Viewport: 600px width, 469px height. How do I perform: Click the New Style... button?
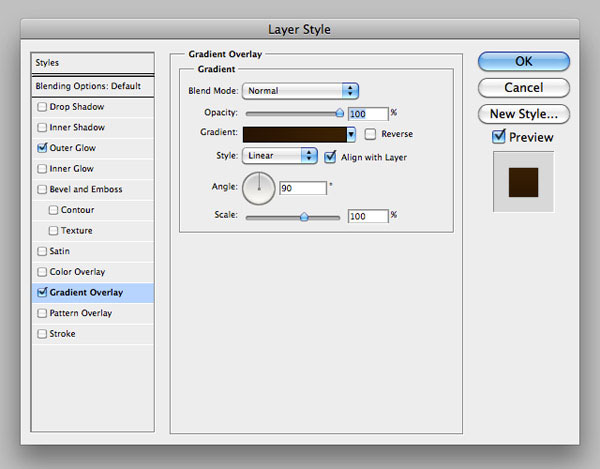523,113
